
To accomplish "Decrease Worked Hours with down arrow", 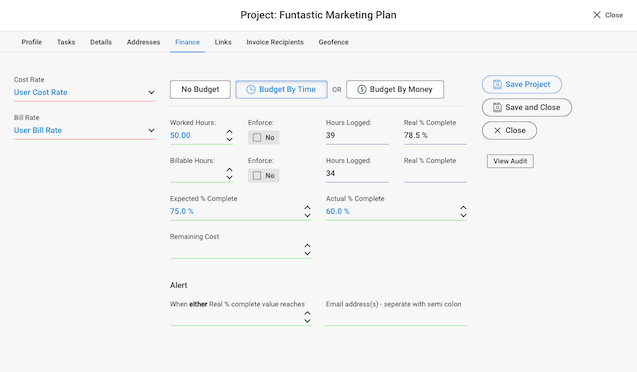I will (x=230, y=139).
